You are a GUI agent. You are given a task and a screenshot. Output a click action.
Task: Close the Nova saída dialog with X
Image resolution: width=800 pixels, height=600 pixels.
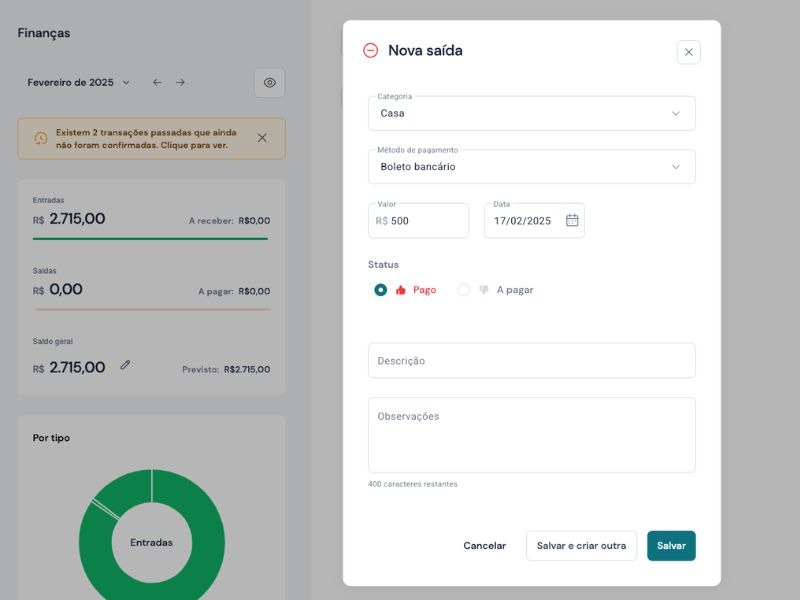(x=688, y=52)
